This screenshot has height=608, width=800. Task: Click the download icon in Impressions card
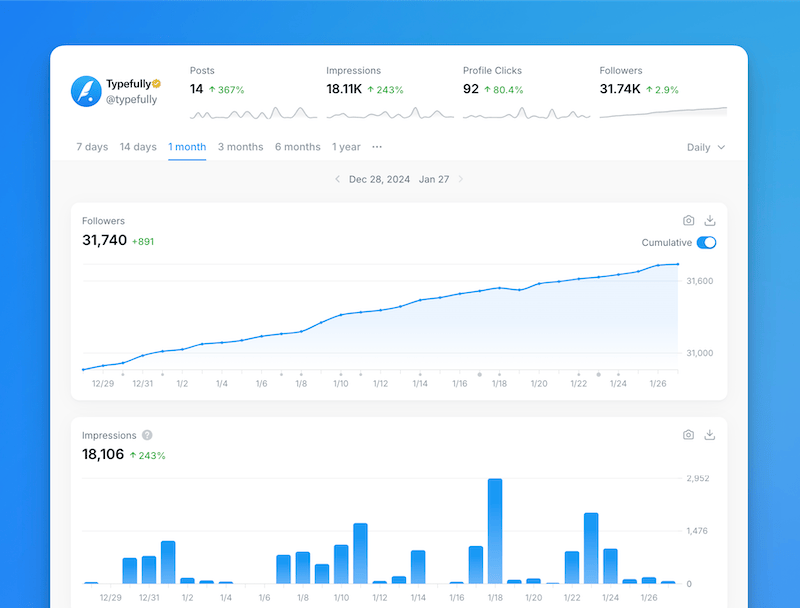[x=710, y=435]
